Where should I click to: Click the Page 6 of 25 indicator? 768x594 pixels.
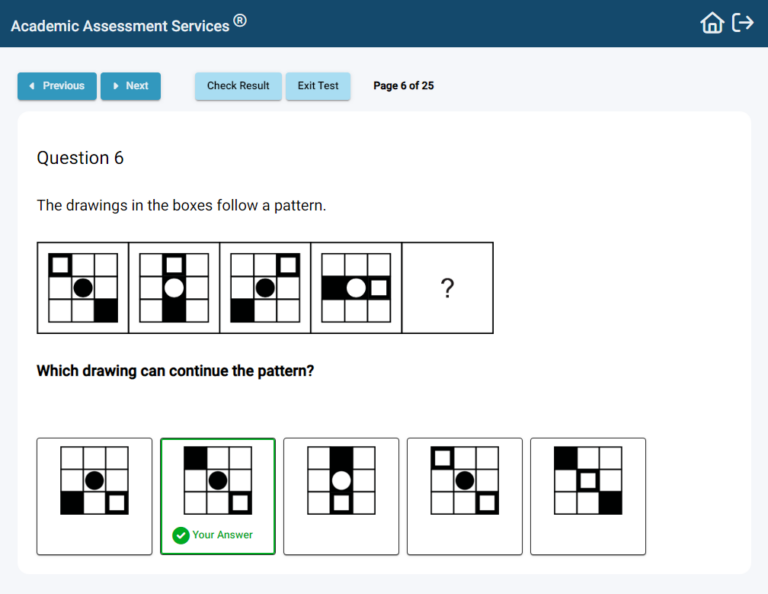(403, 86)
